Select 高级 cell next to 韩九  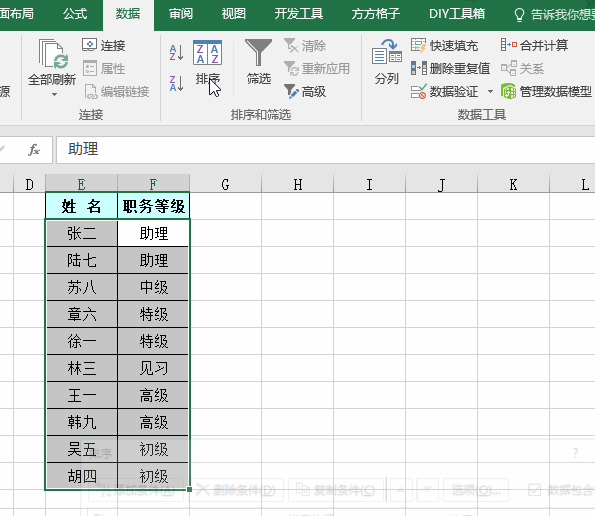click(x=153, y=422)
